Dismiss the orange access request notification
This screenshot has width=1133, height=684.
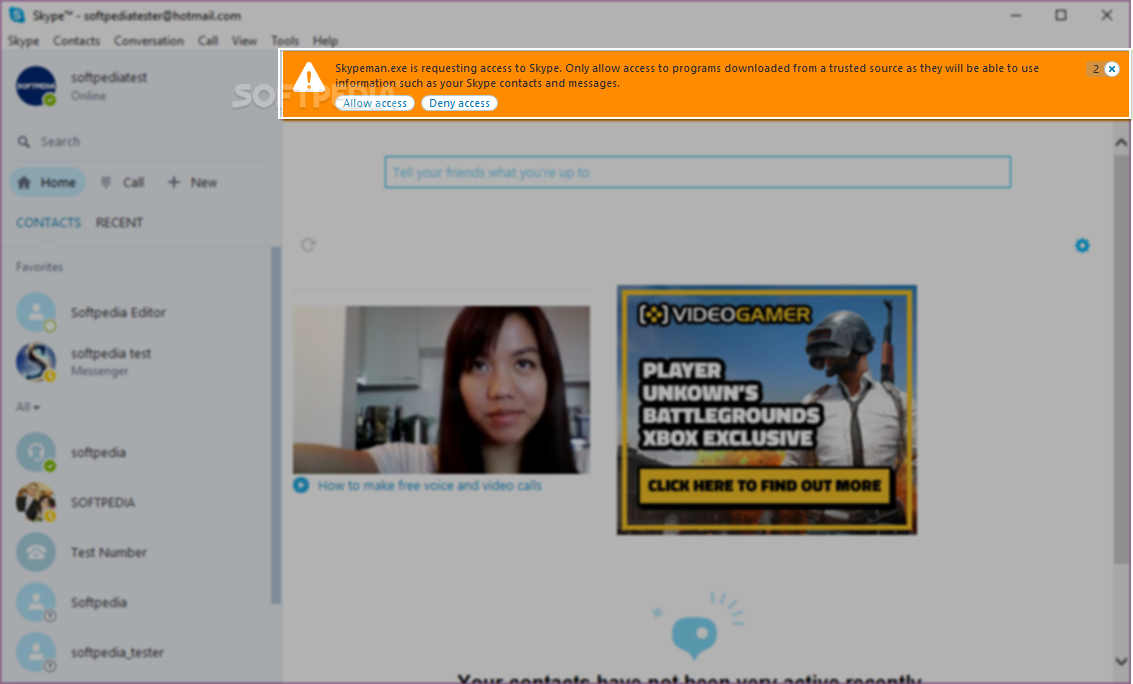[x=1111, y=69]
